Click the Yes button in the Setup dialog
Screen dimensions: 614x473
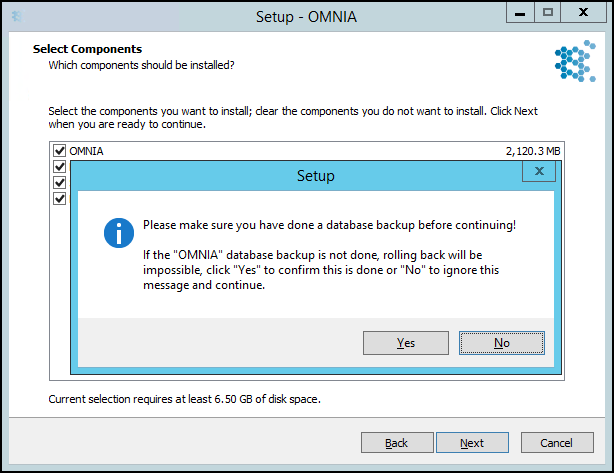[406, 343]
